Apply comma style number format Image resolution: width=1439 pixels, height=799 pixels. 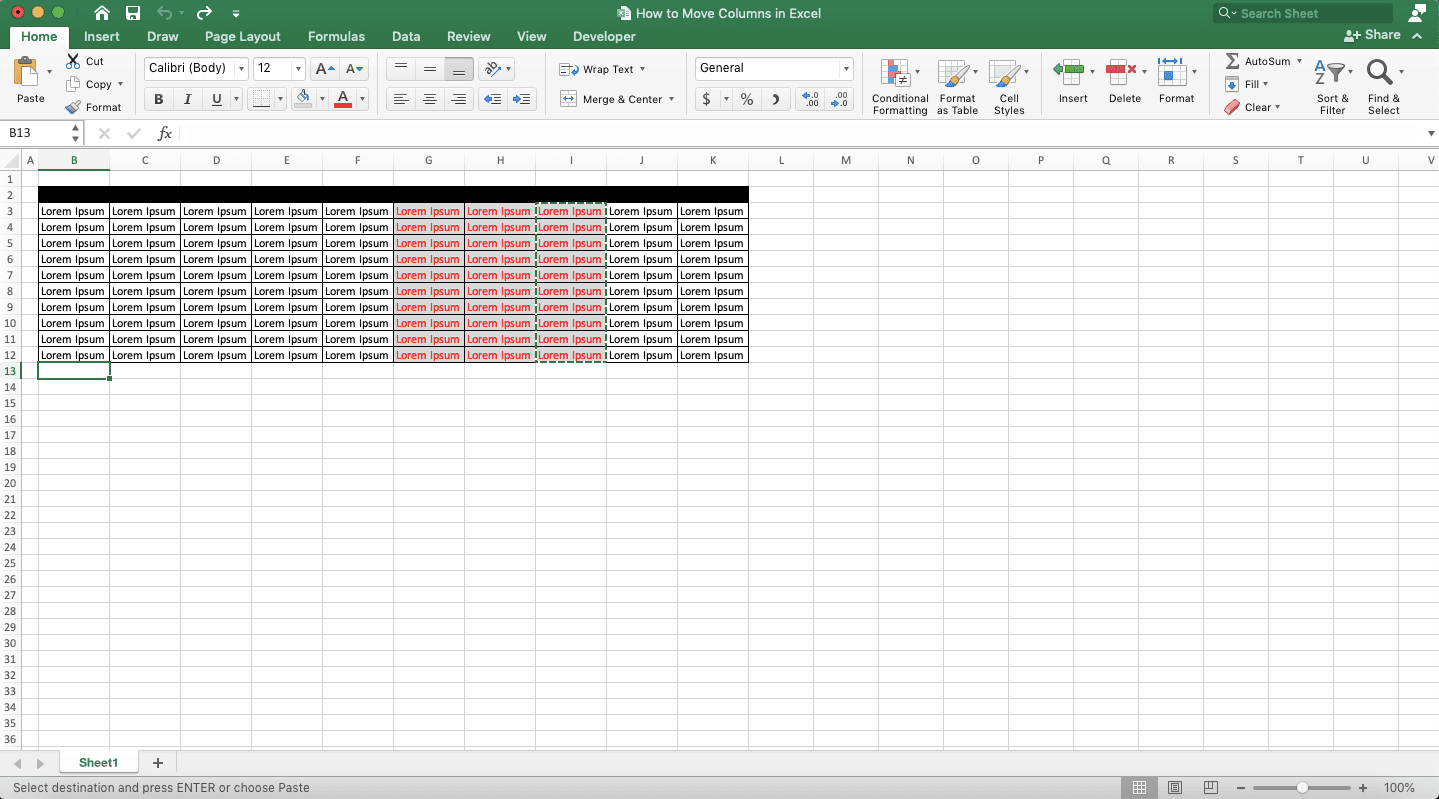click(x=776, y=99)
